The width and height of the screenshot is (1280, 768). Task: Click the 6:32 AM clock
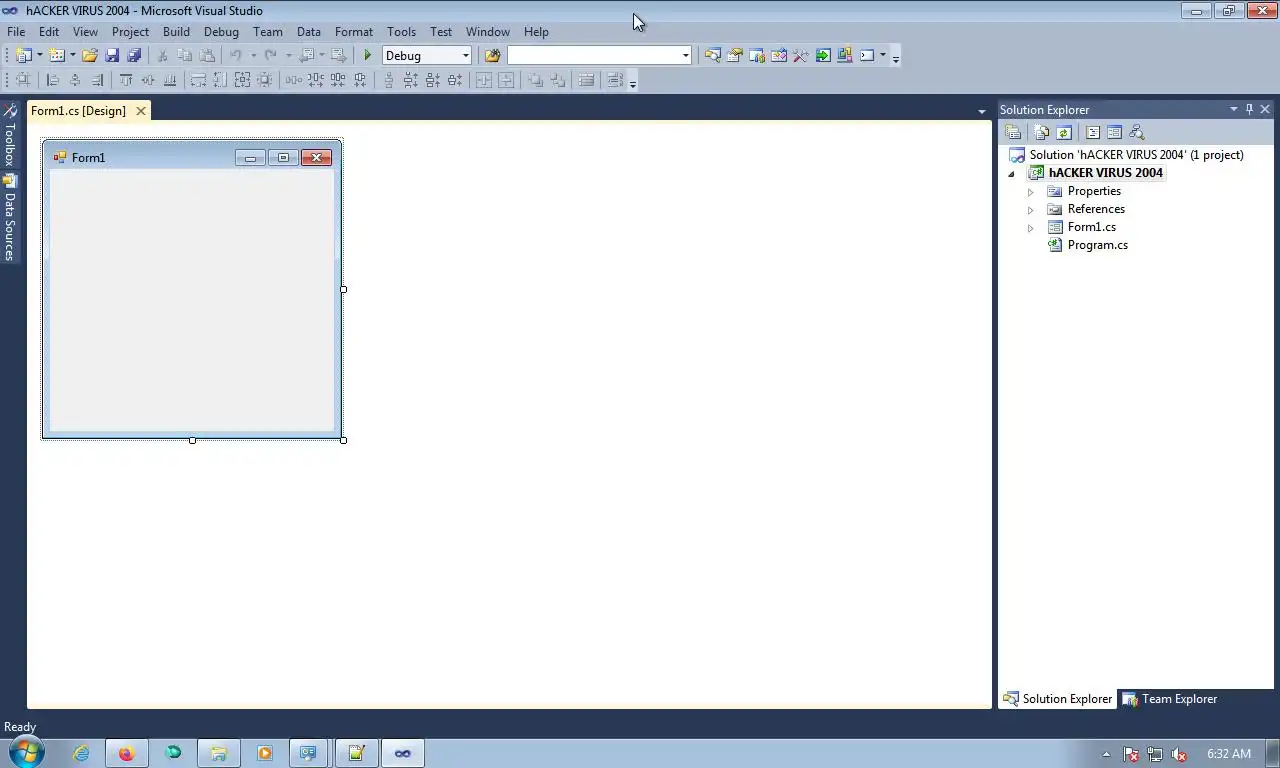pyautogui.click(x=1228, y=754)
